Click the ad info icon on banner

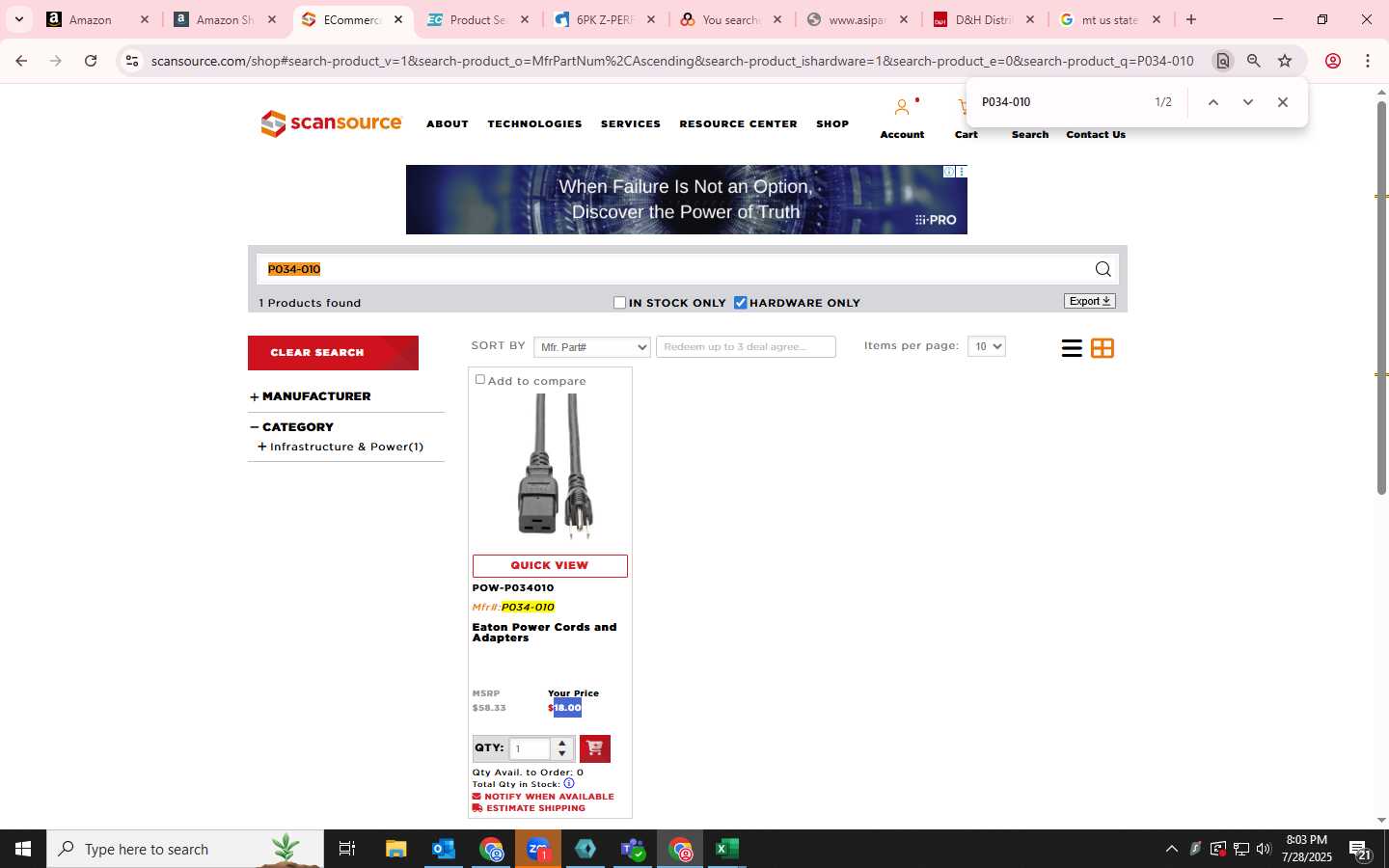pyautogui.click(x=949, y=172)
